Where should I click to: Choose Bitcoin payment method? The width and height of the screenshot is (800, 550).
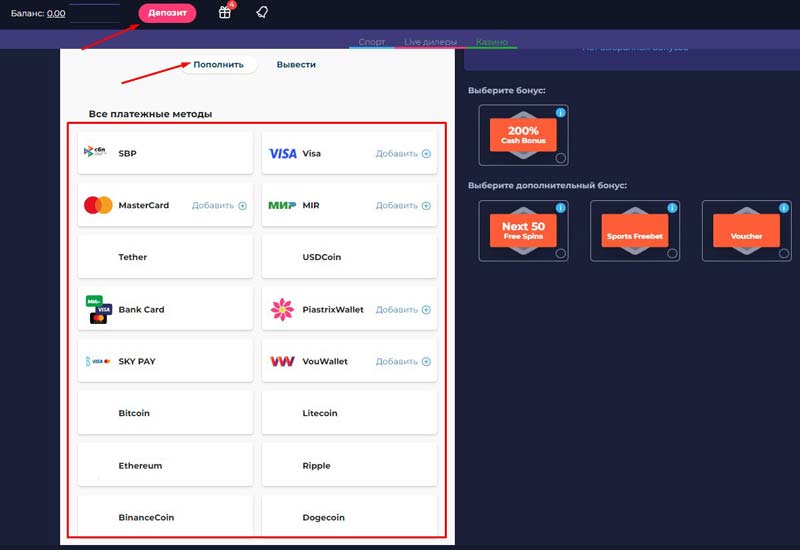coord(165,413)
